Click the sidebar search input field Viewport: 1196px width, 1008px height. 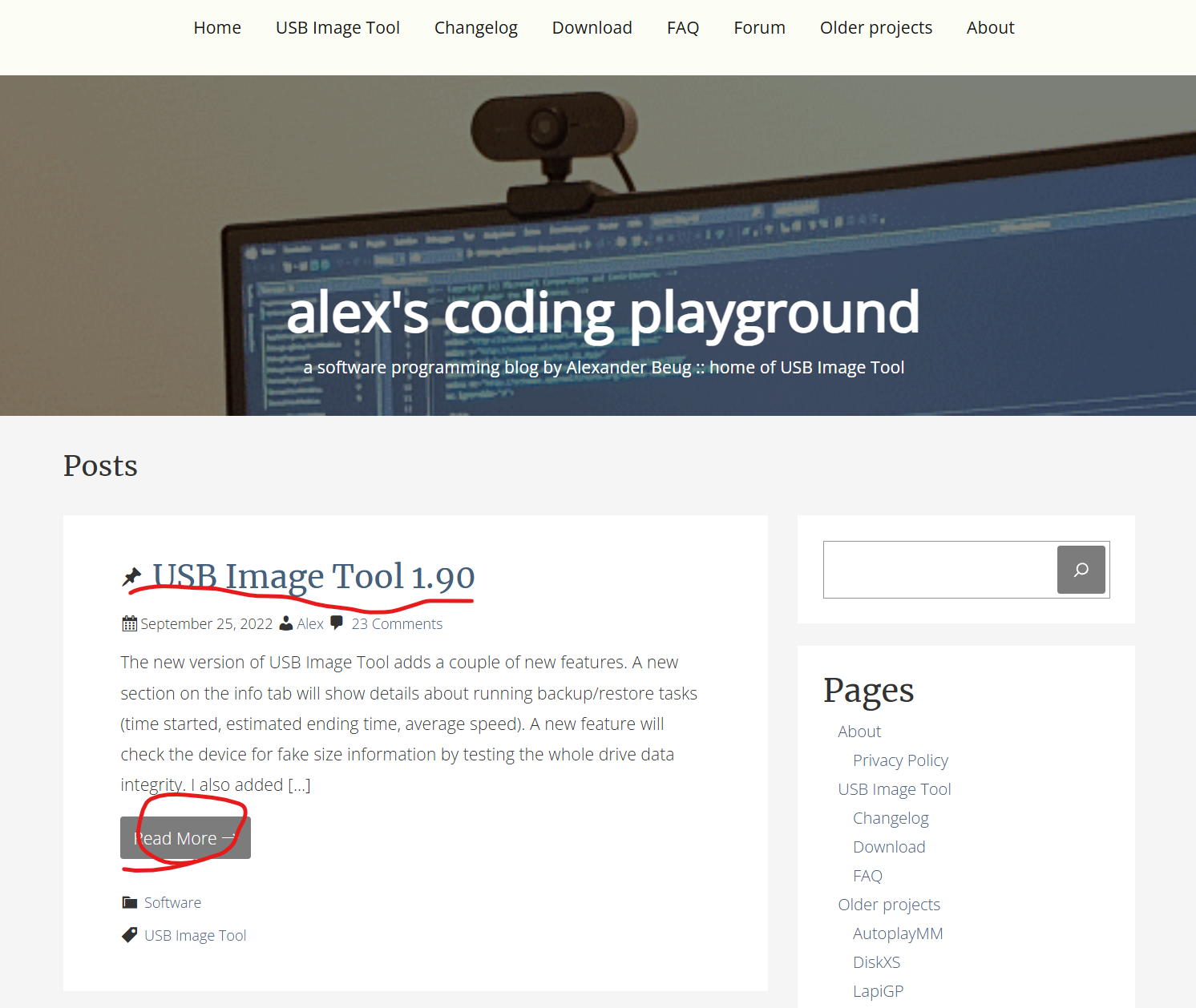(939, 570)
